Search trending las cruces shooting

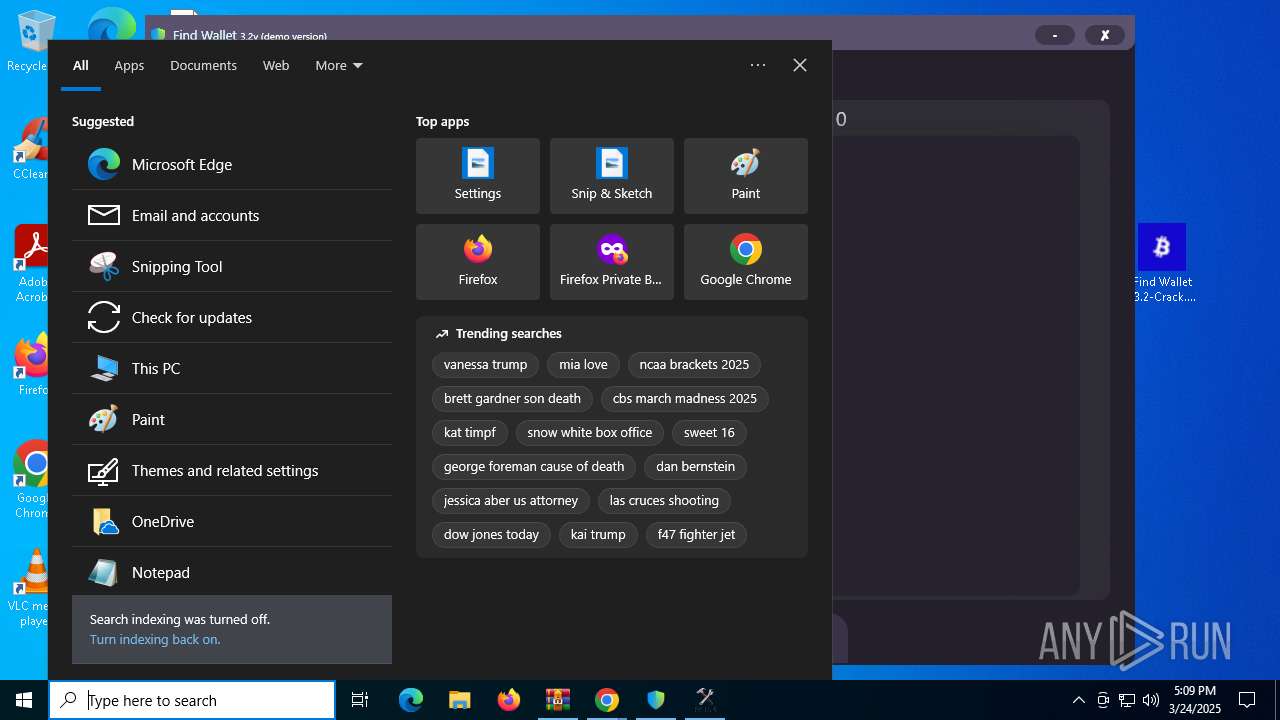click(x=664, y=500)
